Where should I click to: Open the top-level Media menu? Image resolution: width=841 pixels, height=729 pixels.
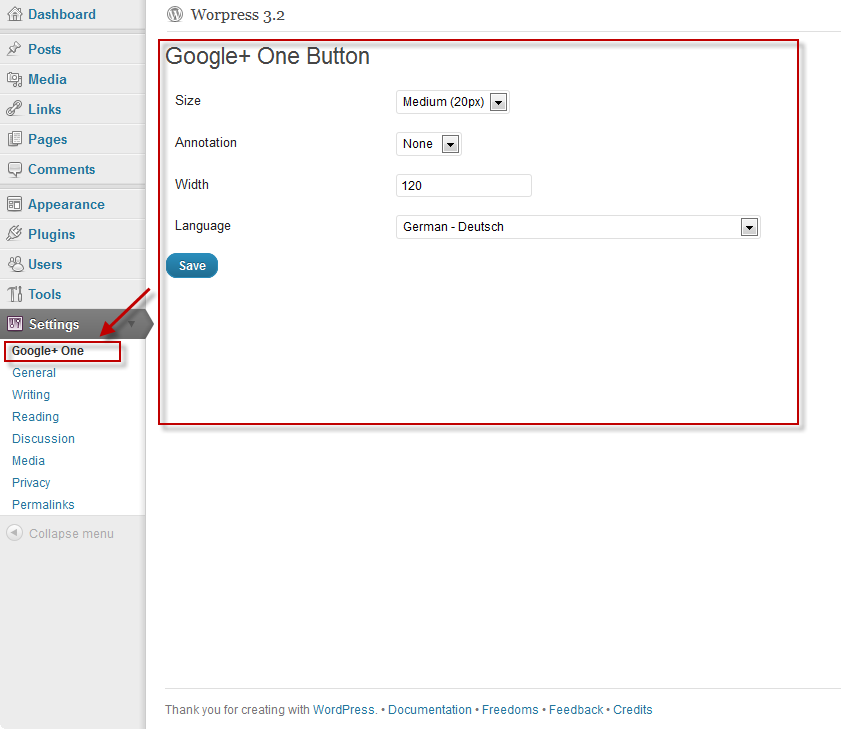pos(47,79)
